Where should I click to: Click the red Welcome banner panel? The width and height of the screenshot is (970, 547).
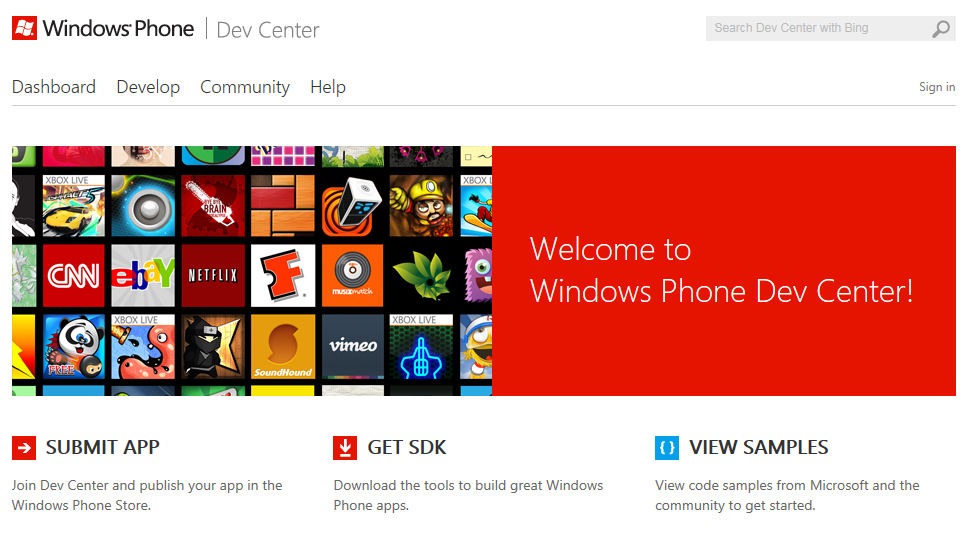point(724,271)
